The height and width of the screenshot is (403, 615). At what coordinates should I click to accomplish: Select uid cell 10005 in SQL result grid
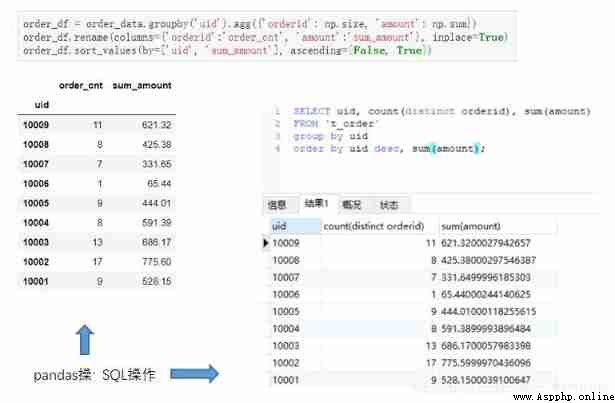click(286, 312)
